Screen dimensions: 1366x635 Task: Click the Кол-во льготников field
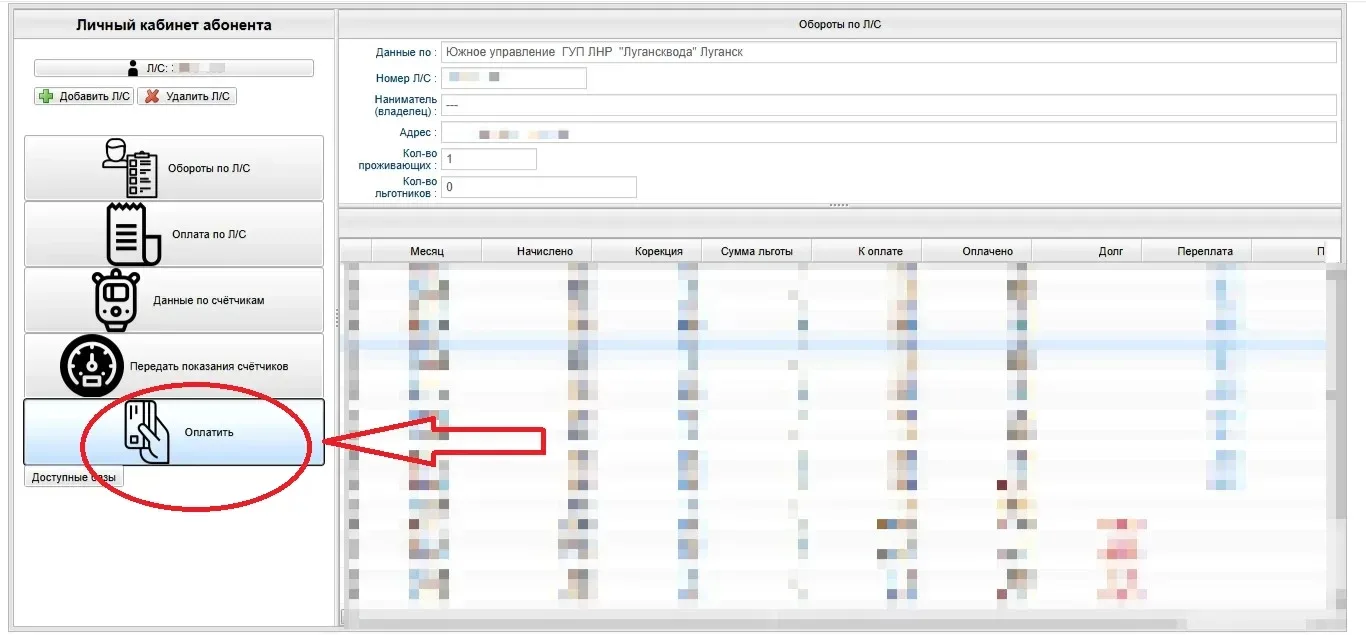tap(539, 187)
